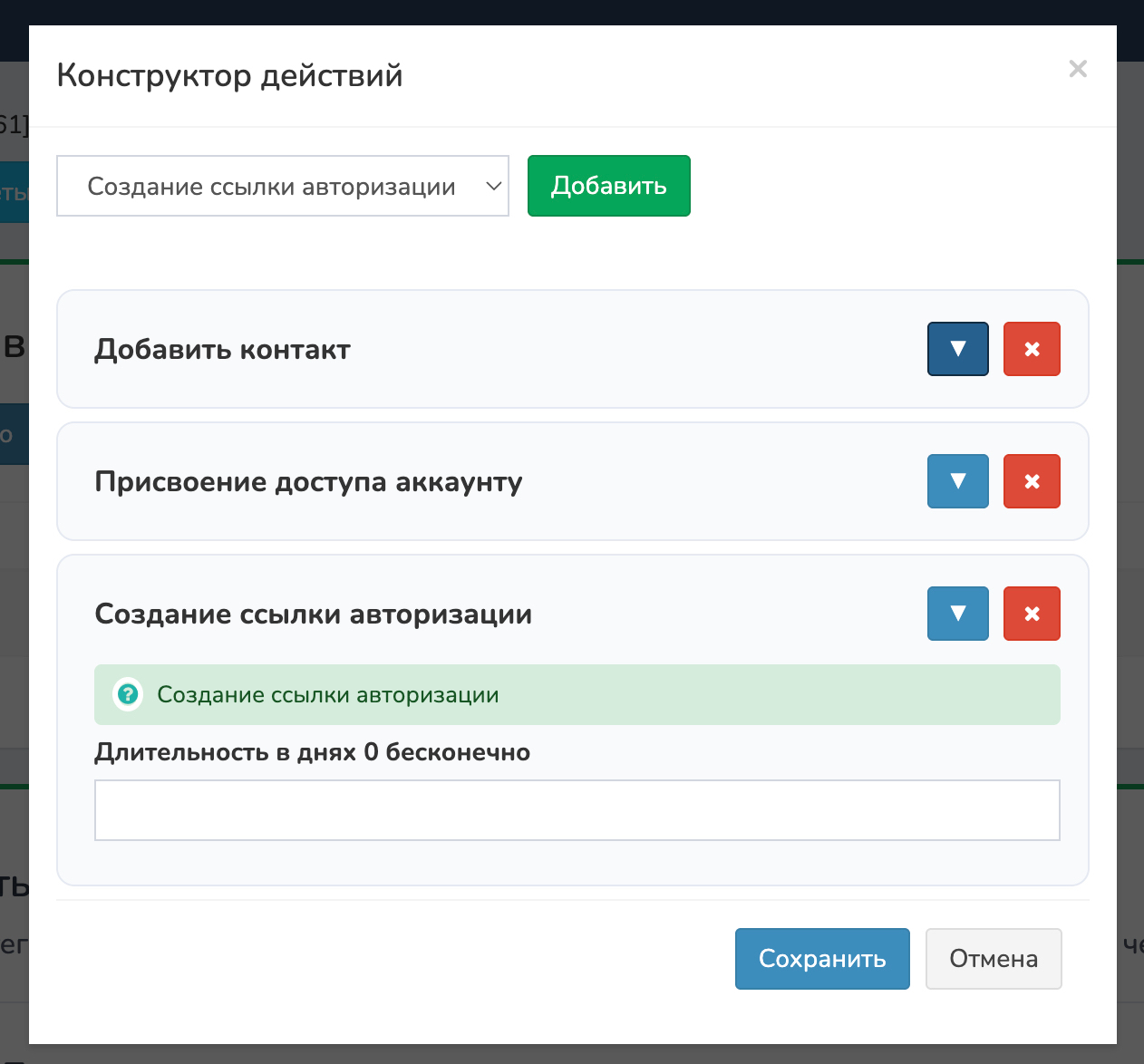Screen dimensions: 1144x1064
Task: Close the Конструктор действий dialog with X
Action: coord(1077,69)
